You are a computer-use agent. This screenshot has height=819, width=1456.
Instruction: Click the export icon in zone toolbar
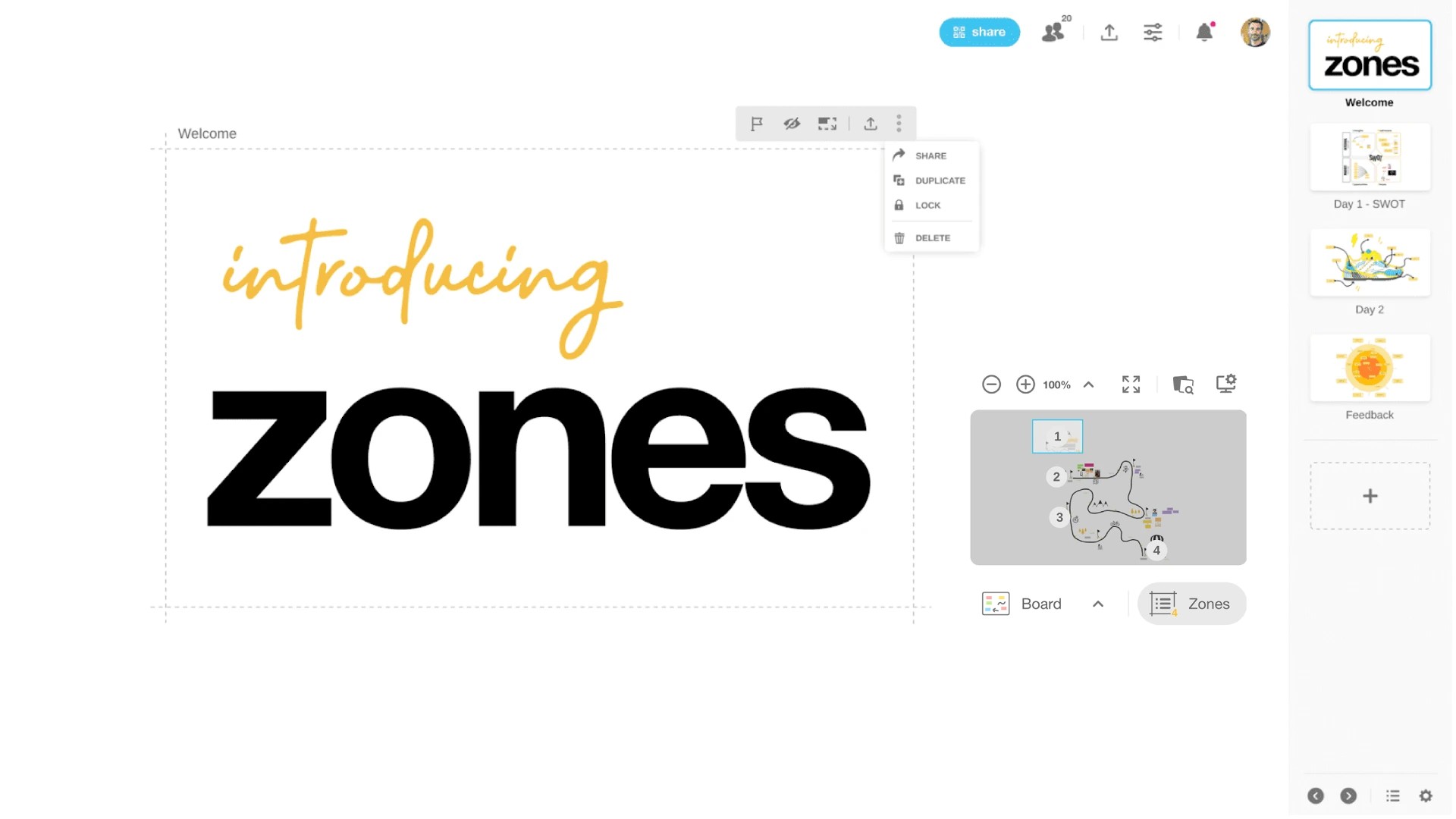[871, 124]
